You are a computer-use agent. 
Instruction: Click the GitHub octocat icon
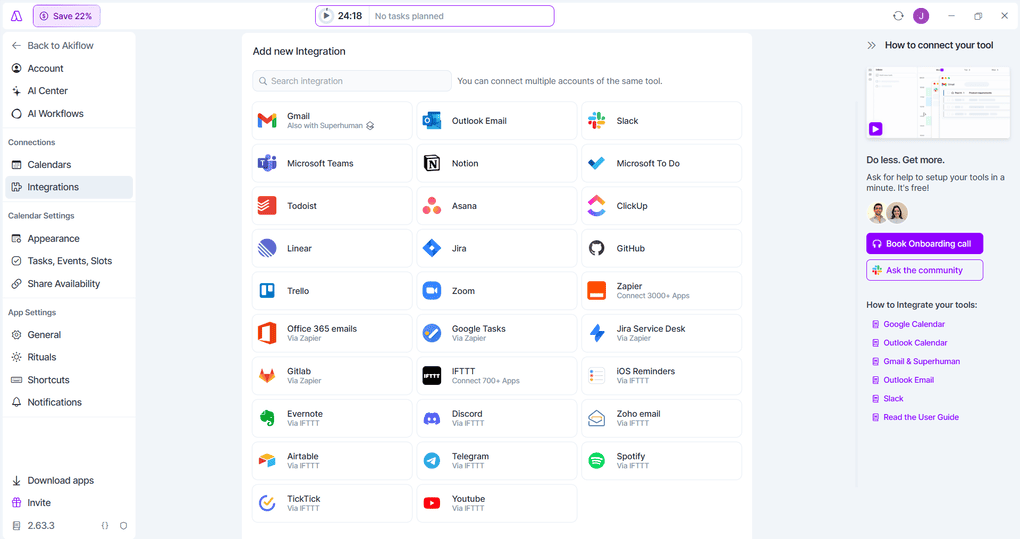point(597,248)
